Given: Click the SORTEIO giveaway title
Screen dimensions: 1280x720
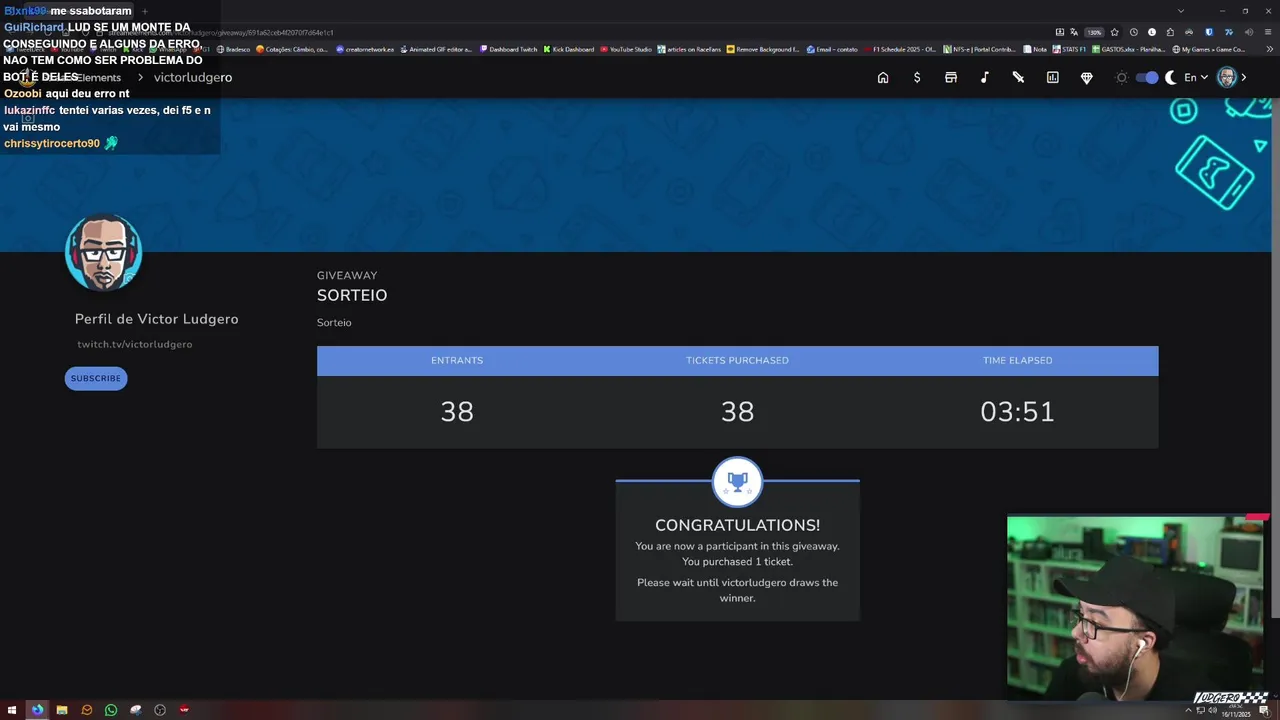Looking at the screenshot, I should click(x=352, y=295).
